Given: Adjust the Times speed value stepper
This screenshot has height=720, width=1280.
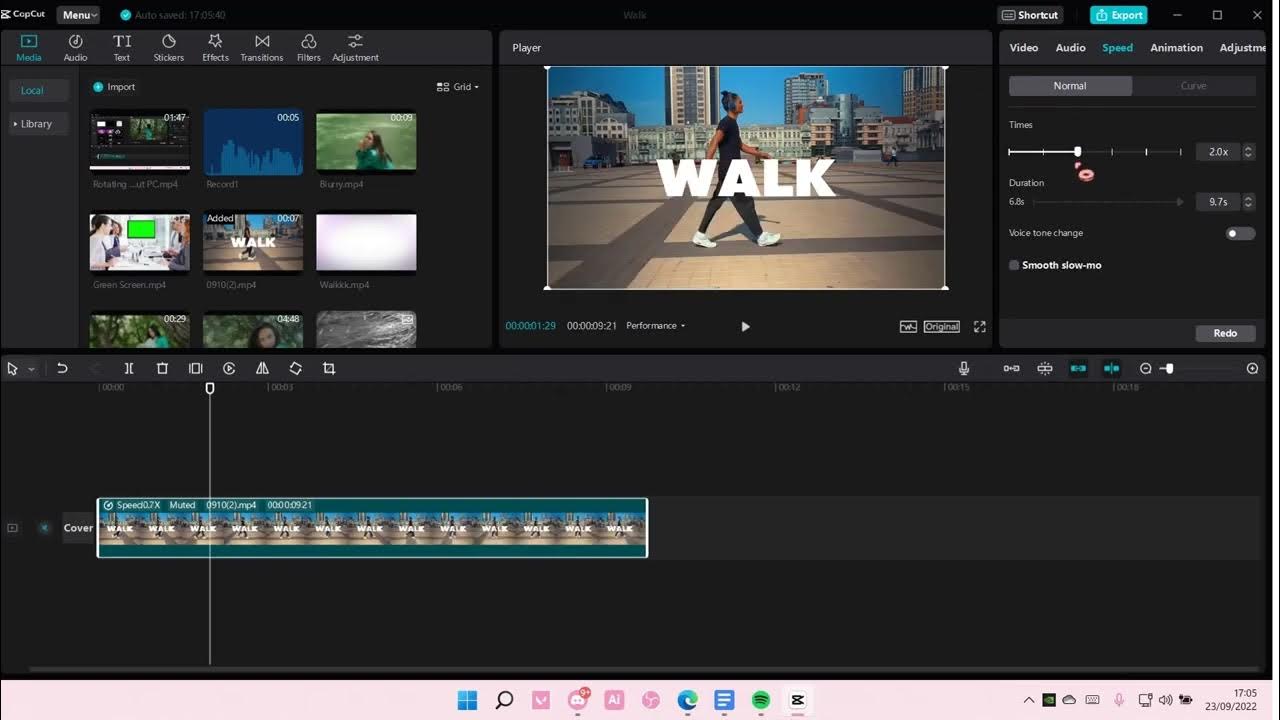Looking at the screenshot, I should coord(1248,152).
